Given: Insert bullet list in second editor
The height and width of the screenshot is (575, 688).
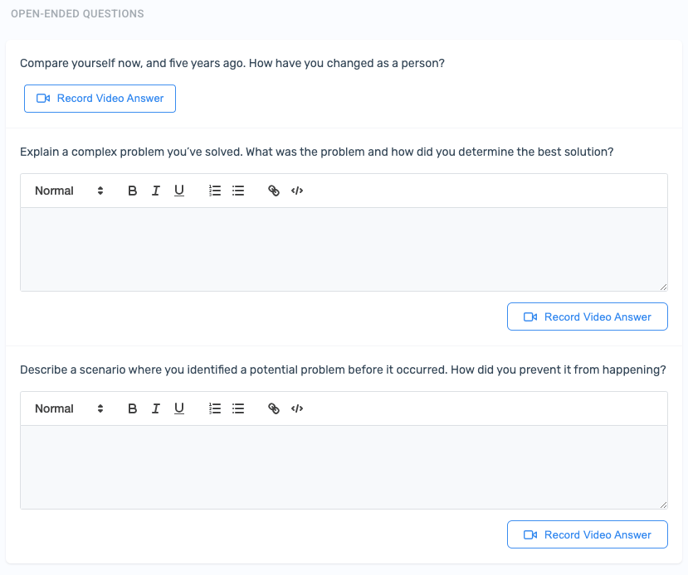Looking at the screenshot, I should (x=238, y=409).
